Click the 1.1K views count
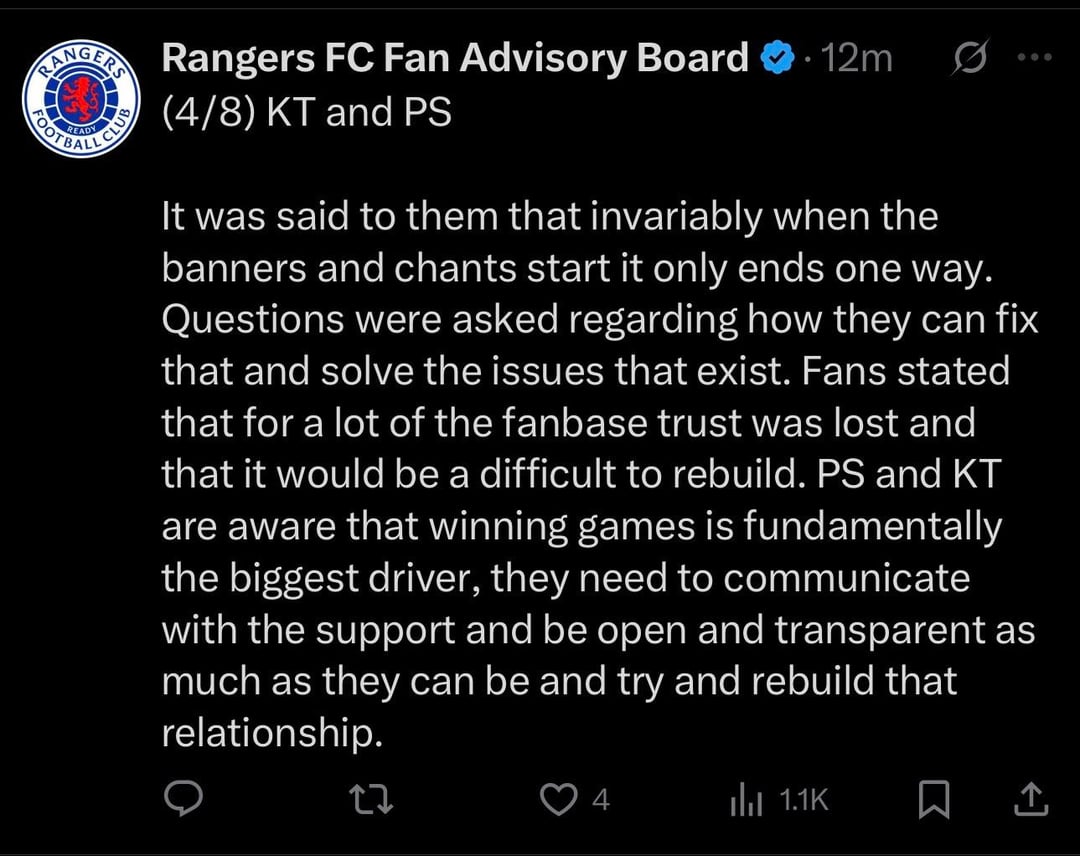The image size is (1080, 856). pos(804,800)
